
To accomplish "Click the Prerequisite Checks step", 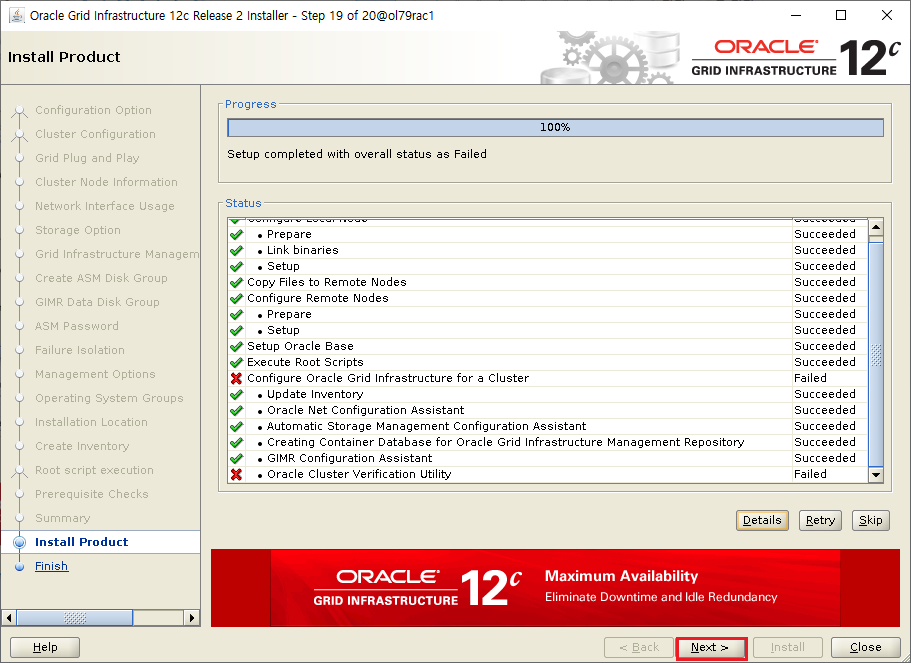I will (92, 494).
